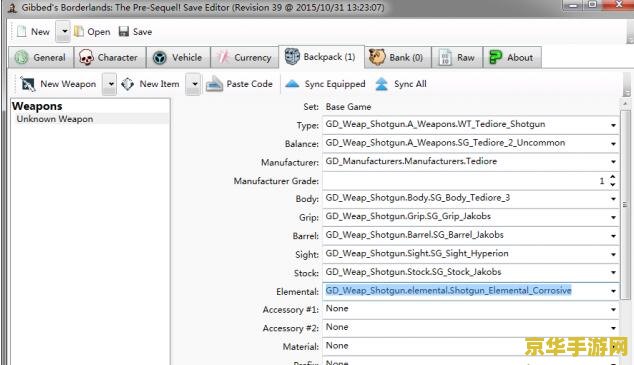The width and height of the screenshot is (634, 365).
Task: Switch to the Vehicle tab
Action: click(x=178, y=57)
